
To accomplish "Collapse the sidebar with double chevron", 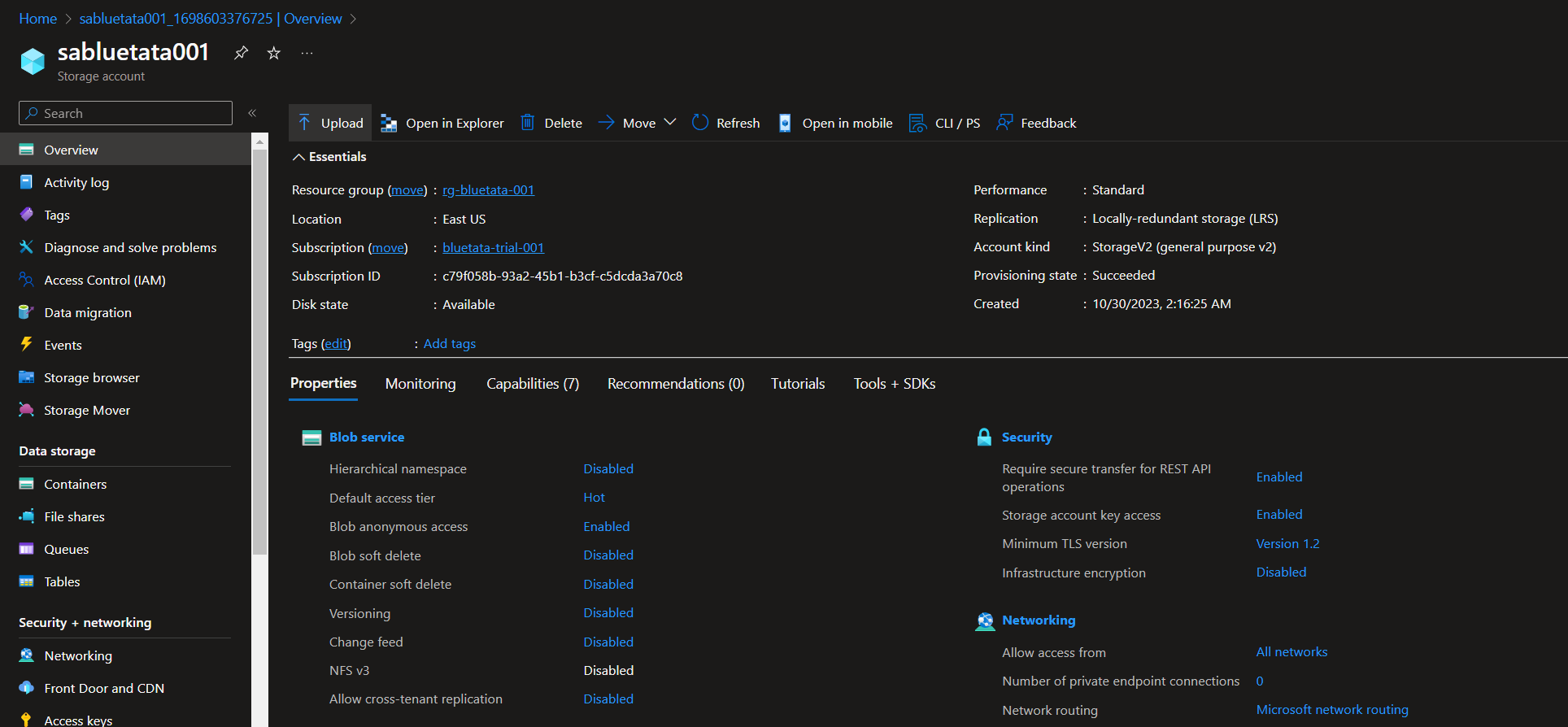I will [252, 113].
